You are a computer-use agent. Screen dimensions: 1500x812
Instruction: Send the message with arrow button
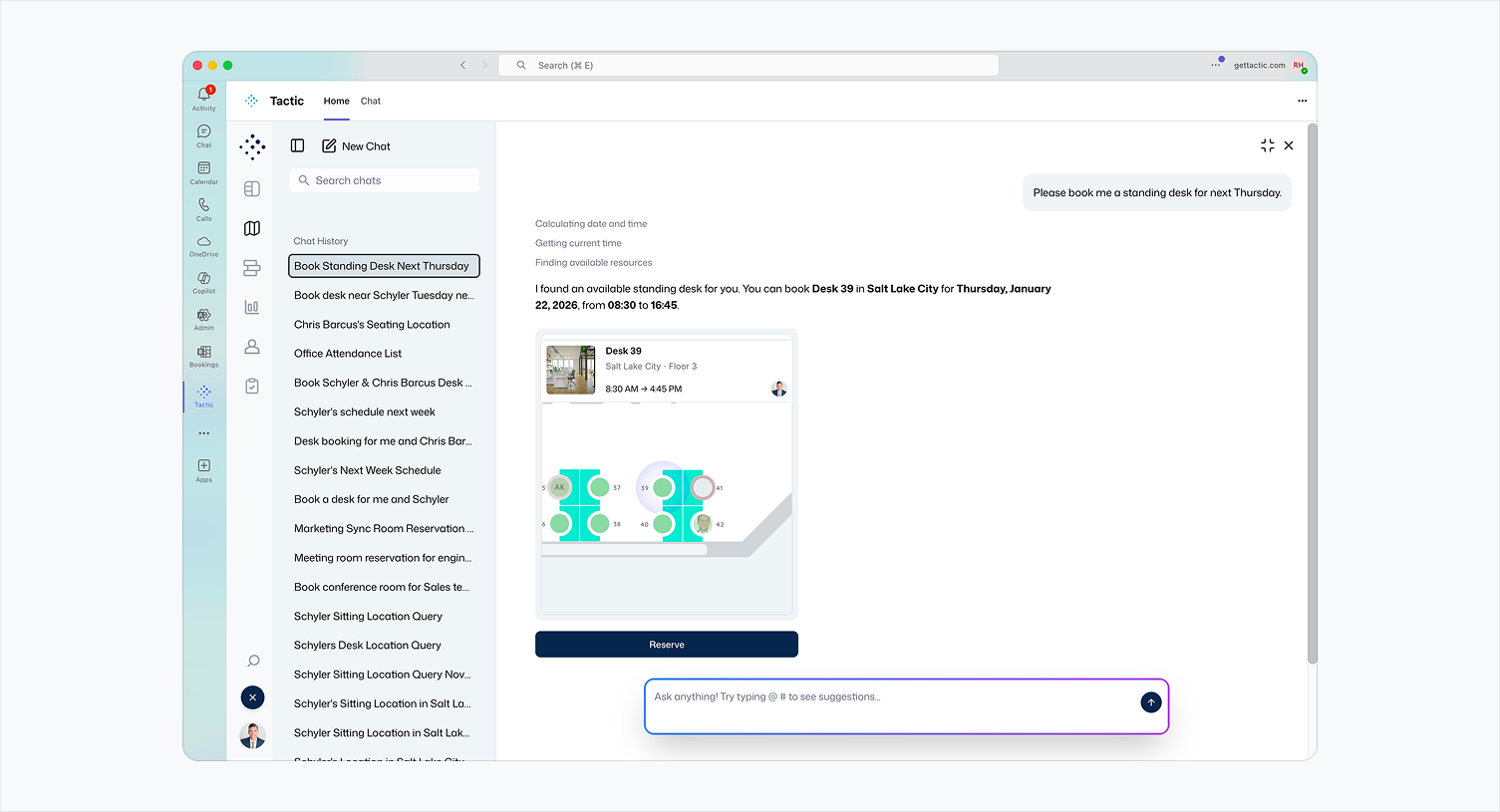coord(1151,702)
